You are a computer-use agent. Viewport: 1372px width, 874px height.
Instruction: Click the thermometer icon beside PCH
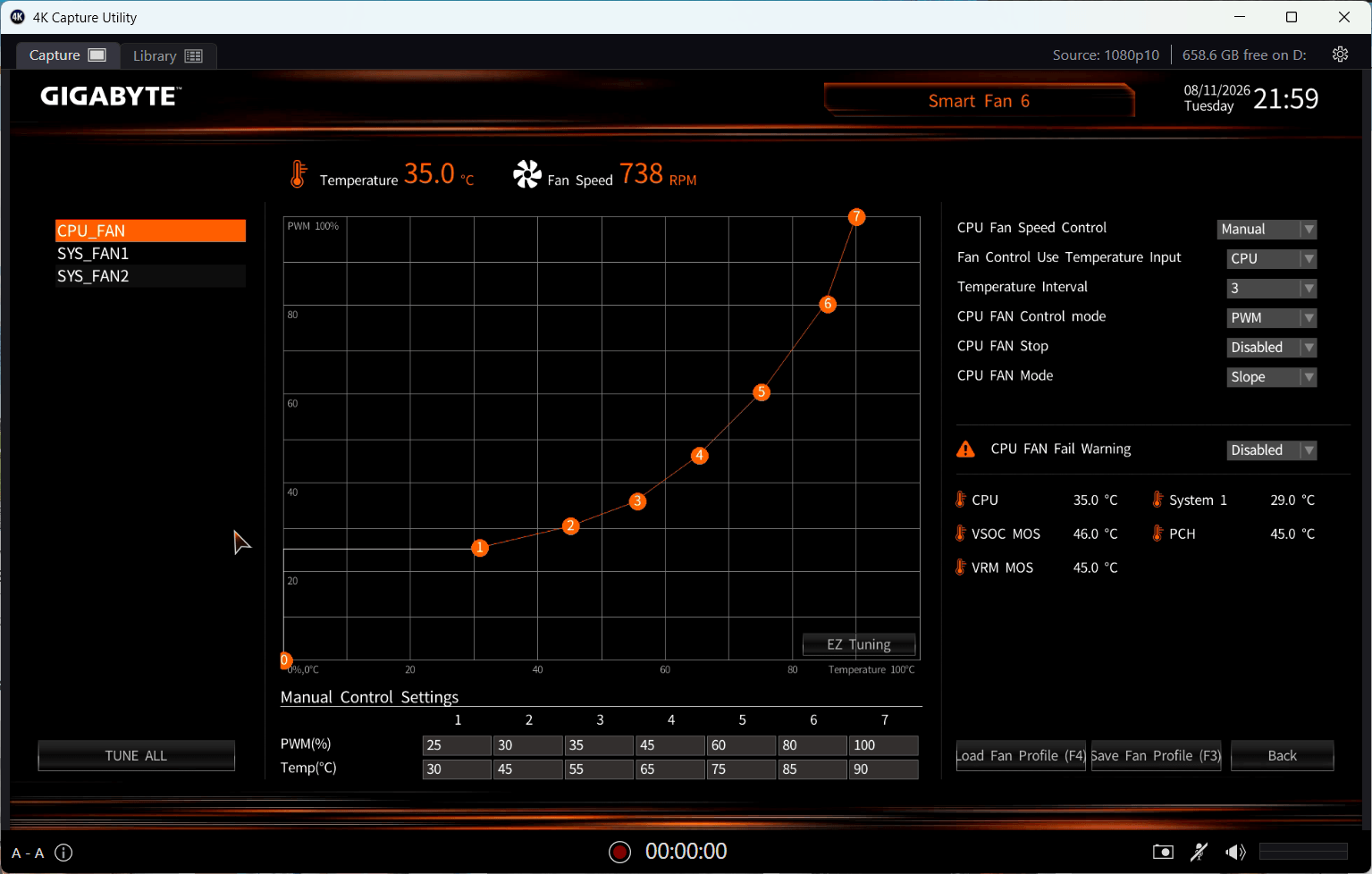pos(1157,534)
